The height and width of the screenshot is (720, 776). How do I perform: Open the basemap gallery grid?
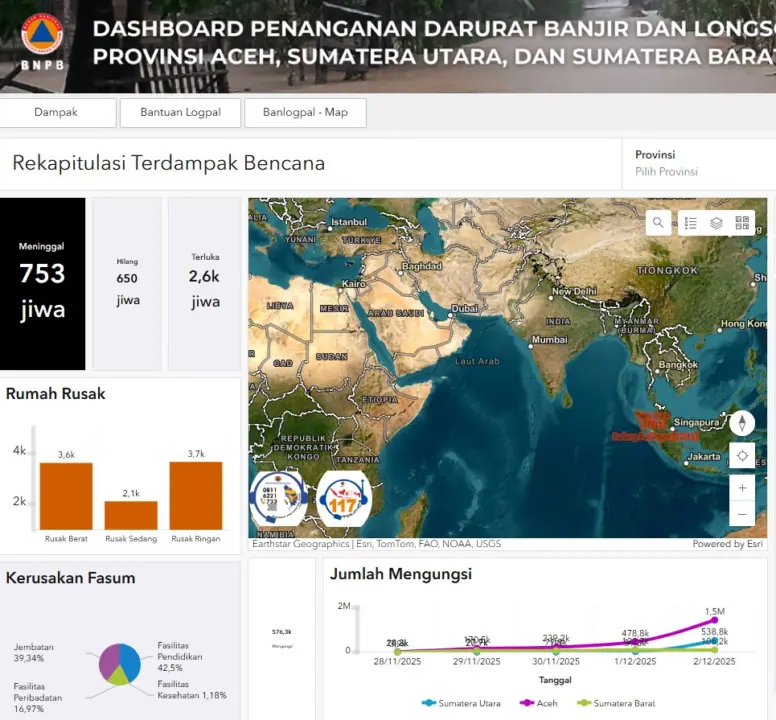(x=742, y=223)
